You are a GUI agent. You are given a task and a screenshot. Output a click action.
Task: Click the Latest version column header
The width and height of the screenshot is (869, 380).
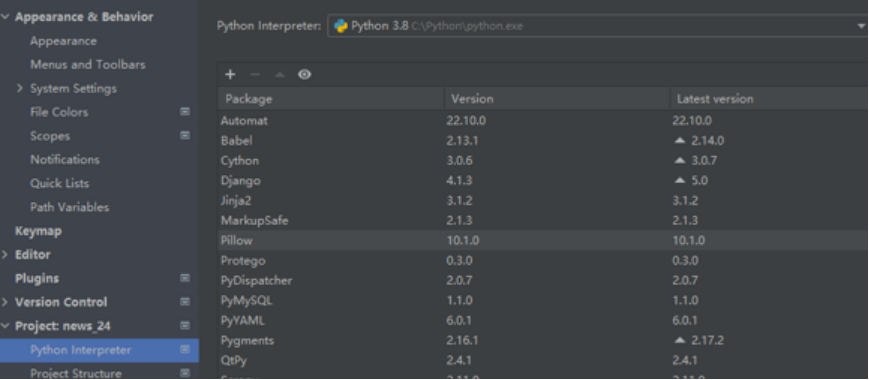click(x=769, y=99)
